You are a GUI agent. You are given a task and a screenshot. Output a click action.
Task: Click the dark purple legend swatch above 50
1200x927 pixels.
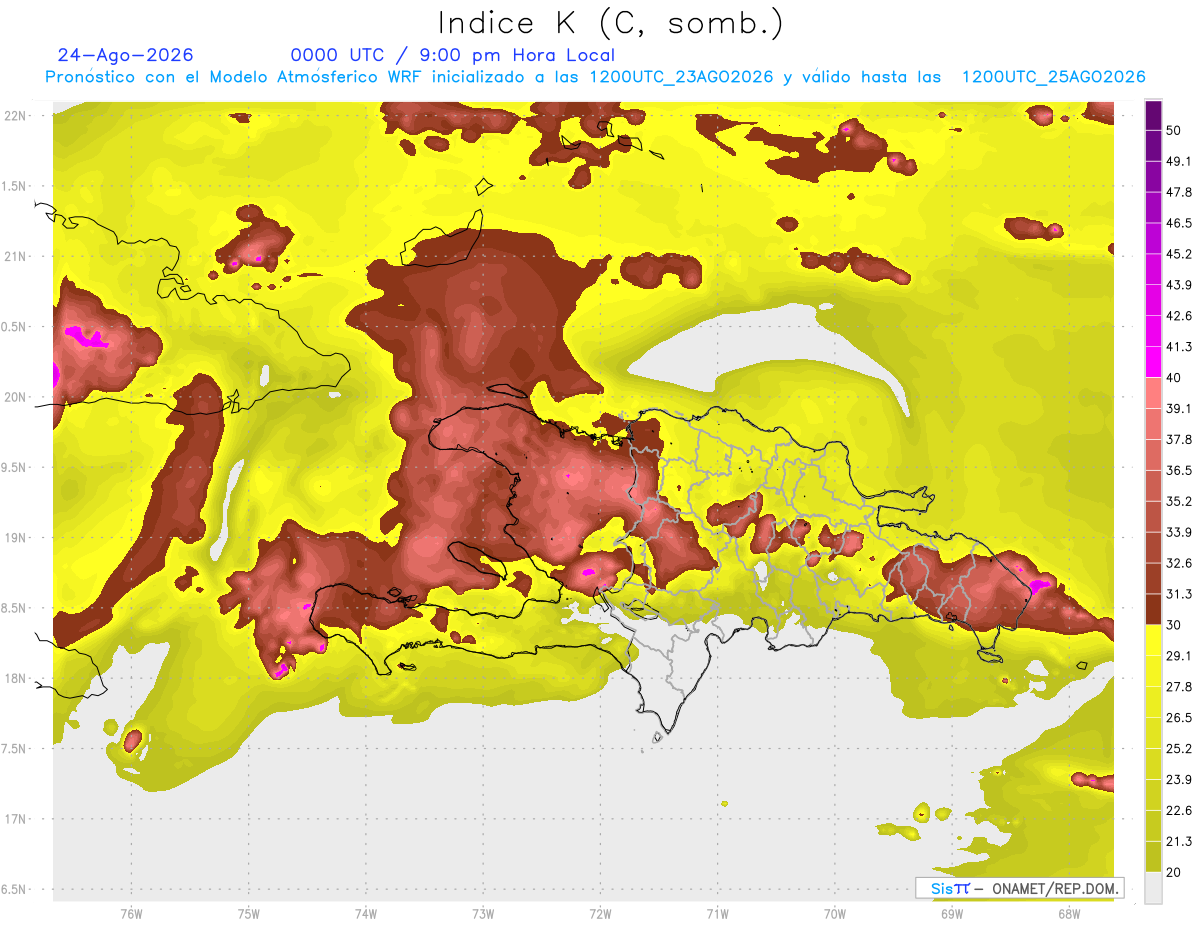click(x=1153, y=116)
